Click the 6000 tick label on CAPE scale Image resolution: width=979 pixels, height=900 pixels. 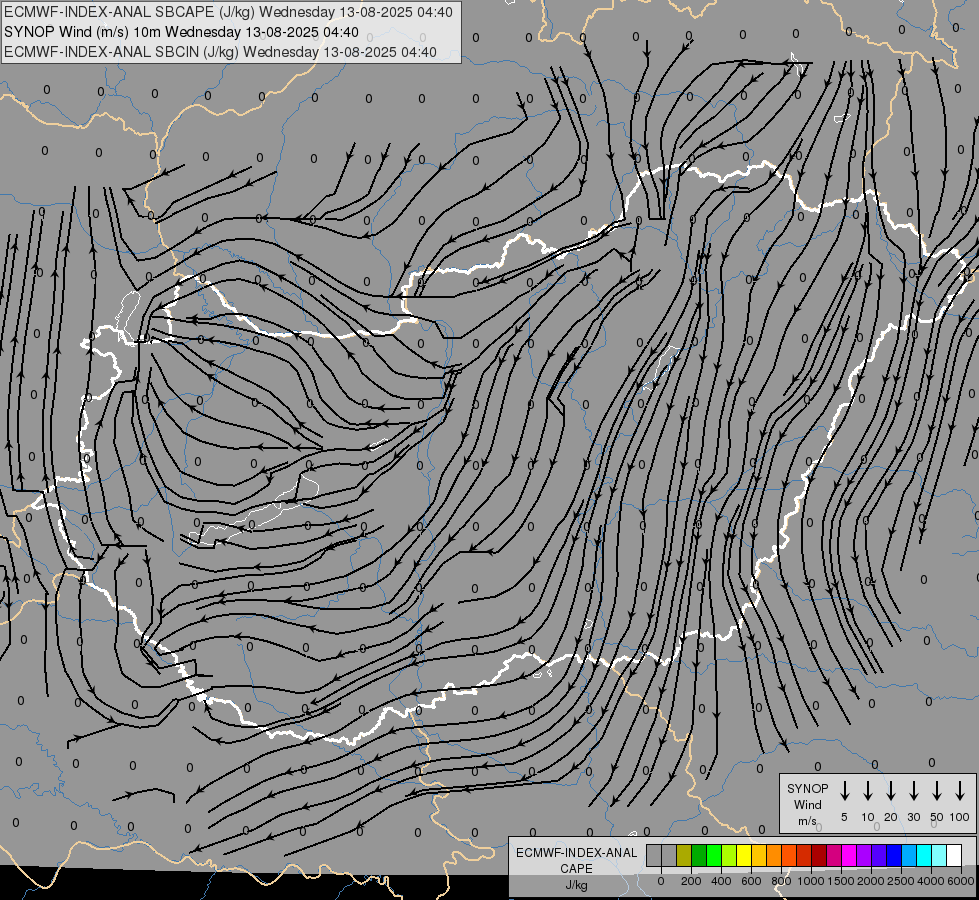(961, 881)
